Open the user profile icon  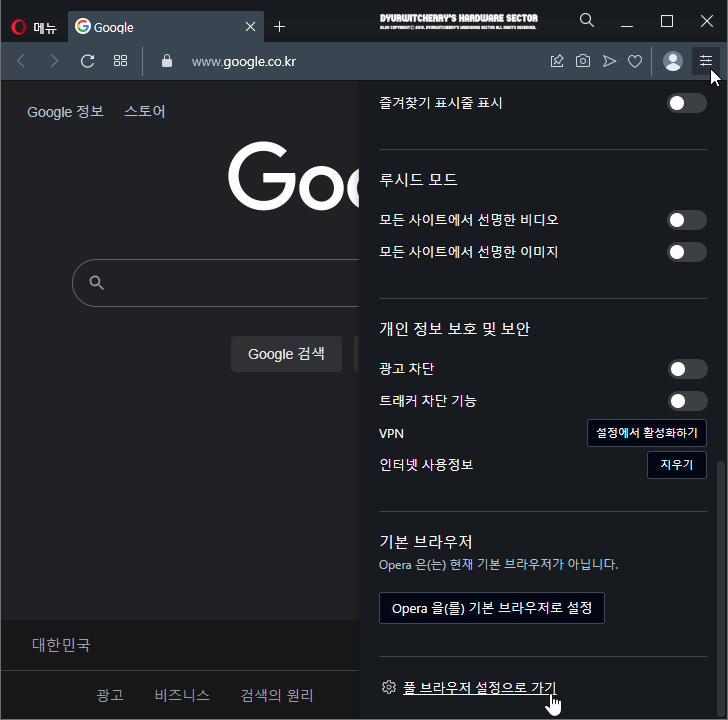tap(672, 61)
